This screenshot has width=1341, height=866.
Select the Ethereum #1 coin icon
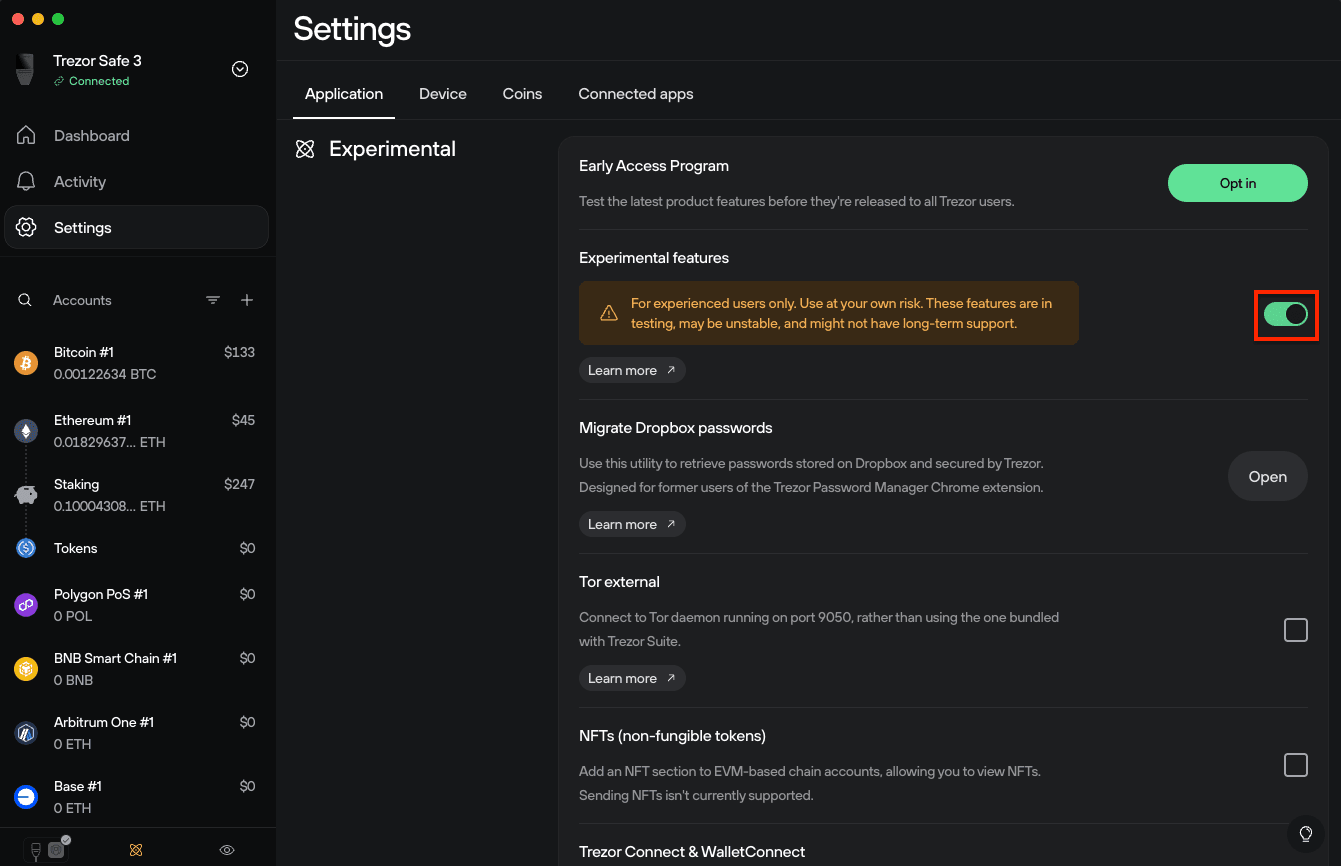click(x=26, y=431)
